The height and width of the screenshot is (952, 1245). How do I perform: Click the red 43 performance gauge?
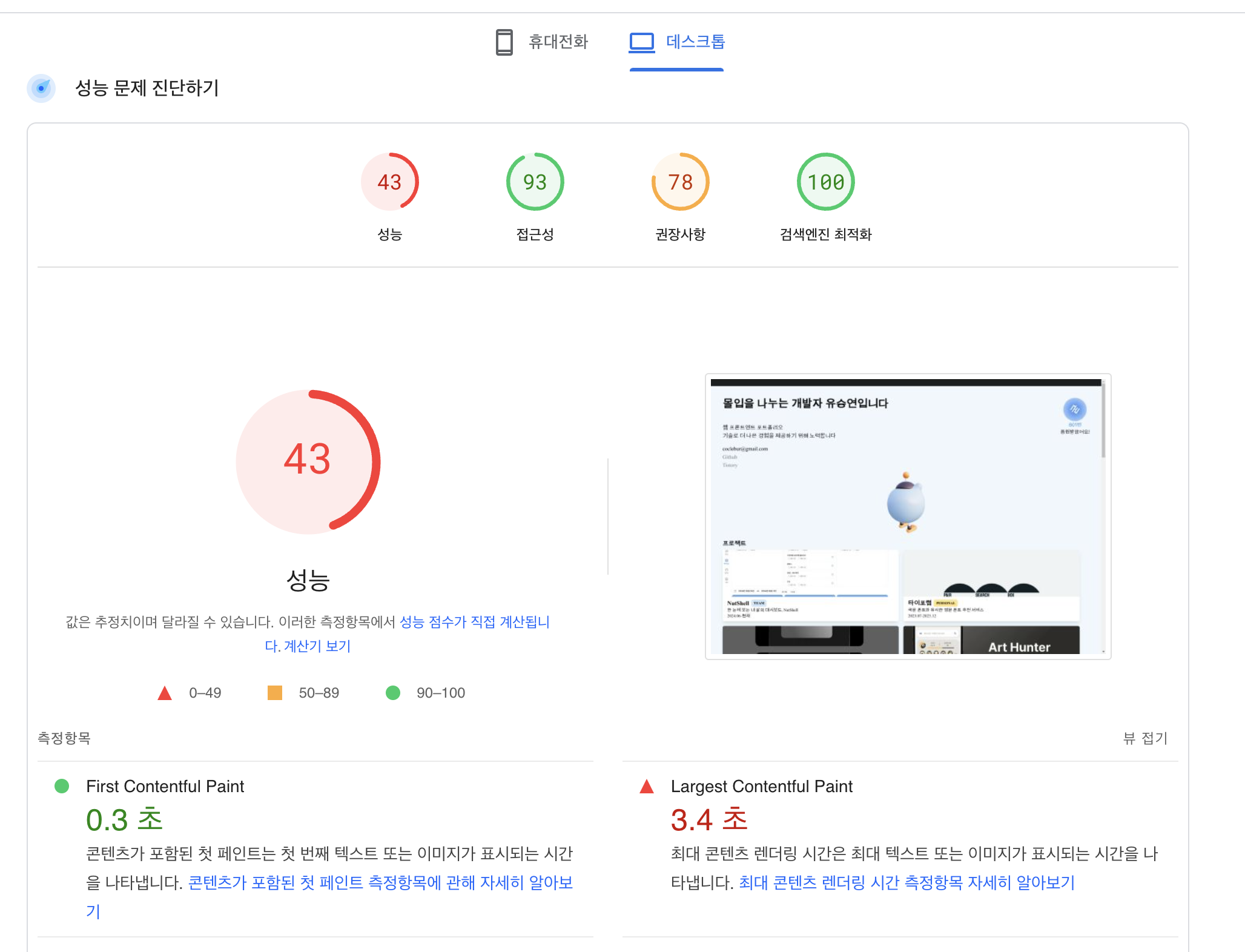click(389, 182)
